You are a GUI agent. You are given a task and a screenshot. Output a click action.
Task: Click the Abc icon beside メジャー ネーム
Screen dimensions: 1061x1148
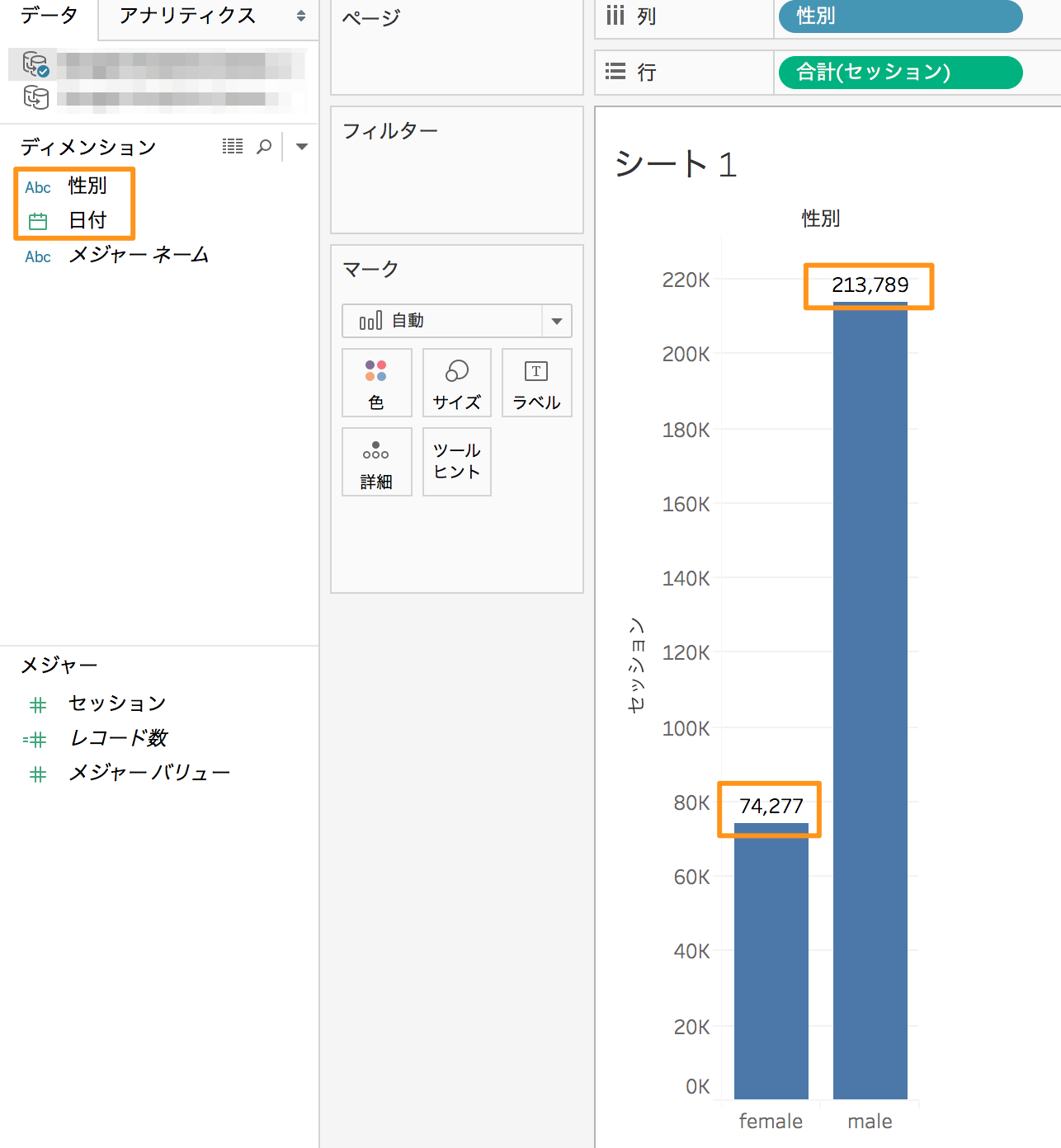click(38, 256)
